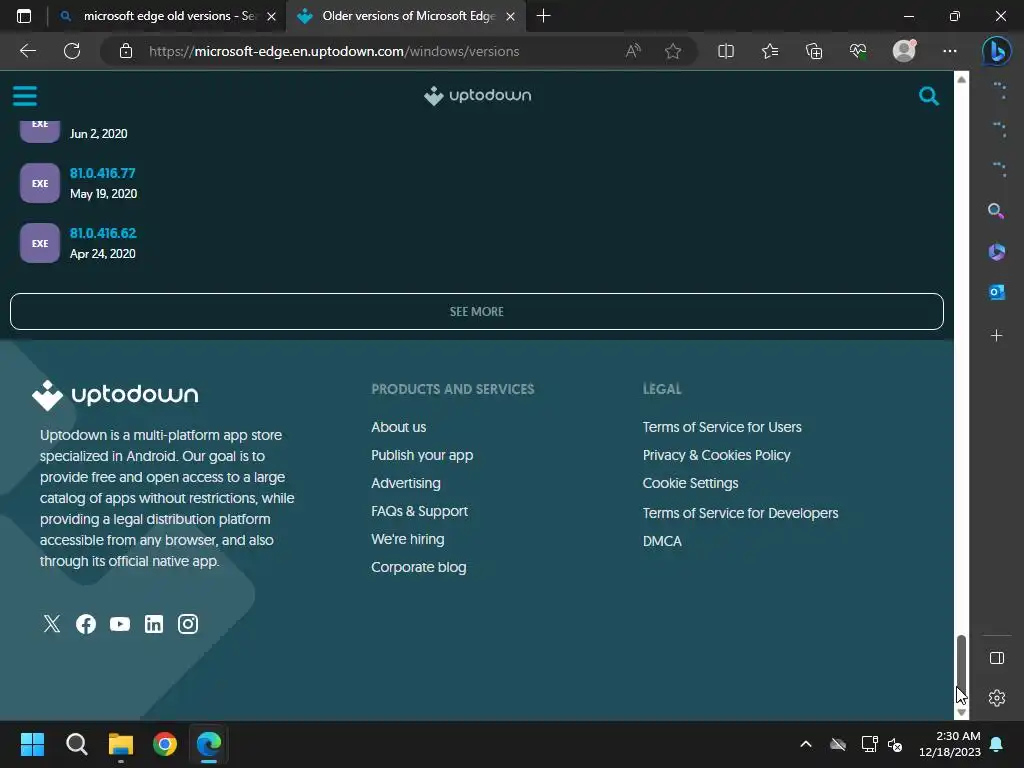Open the Favorites list
The image size is (1024, 768).
(770, 51)
